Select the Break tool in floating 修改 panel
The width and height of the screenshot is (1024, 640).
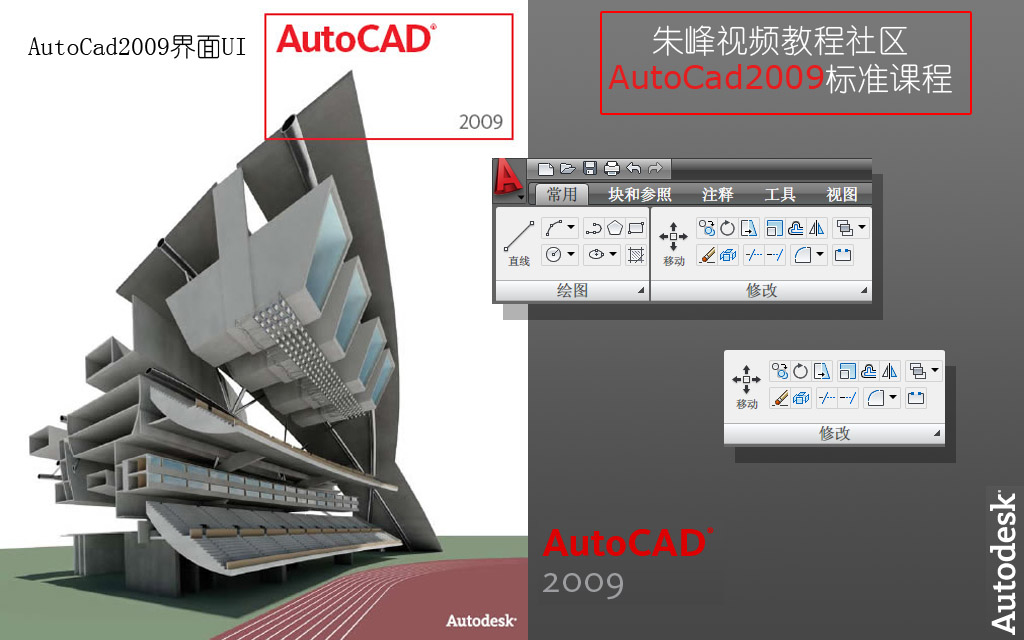click(x=916, y=398)
